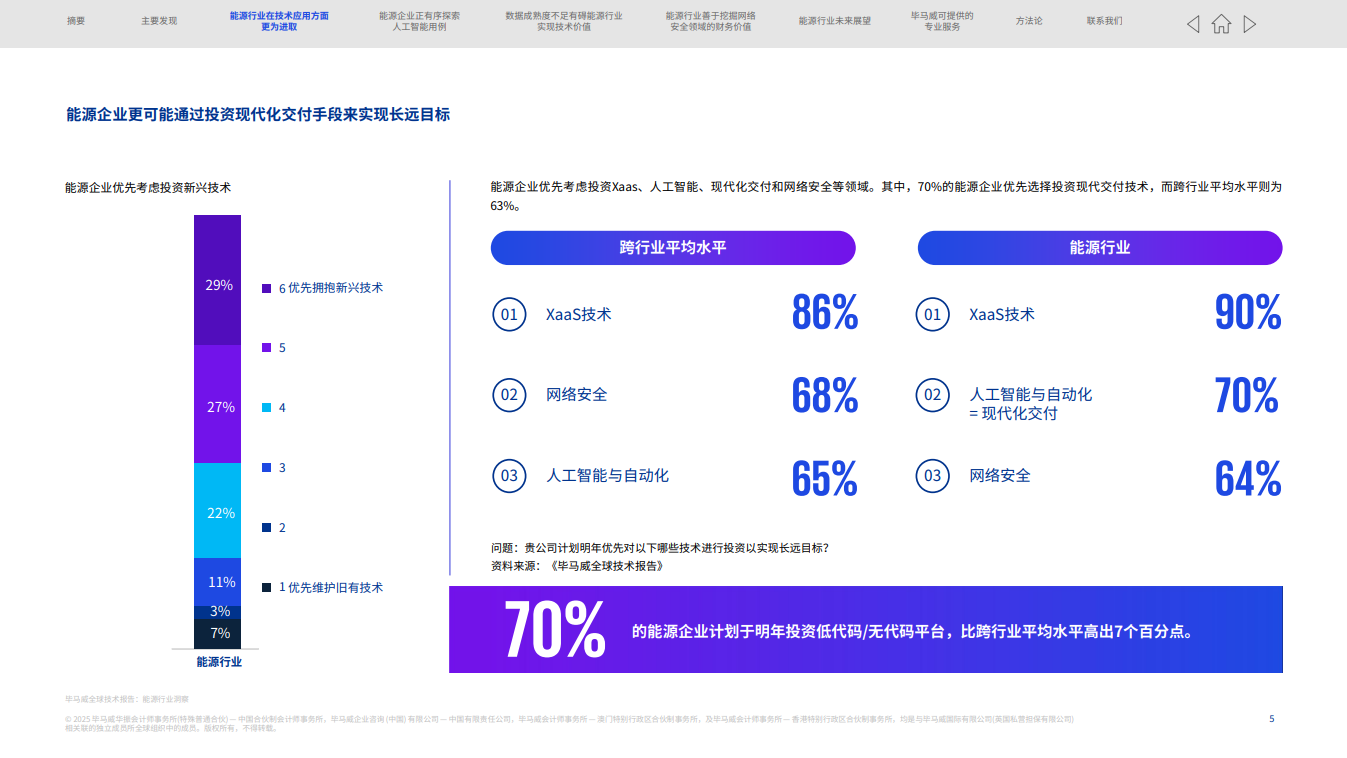Viewport: 1347px width, 758px height.
Task: Click the 01 badge next to XaaS技术 under 跨行业平均水平
Action: point(510,314)
